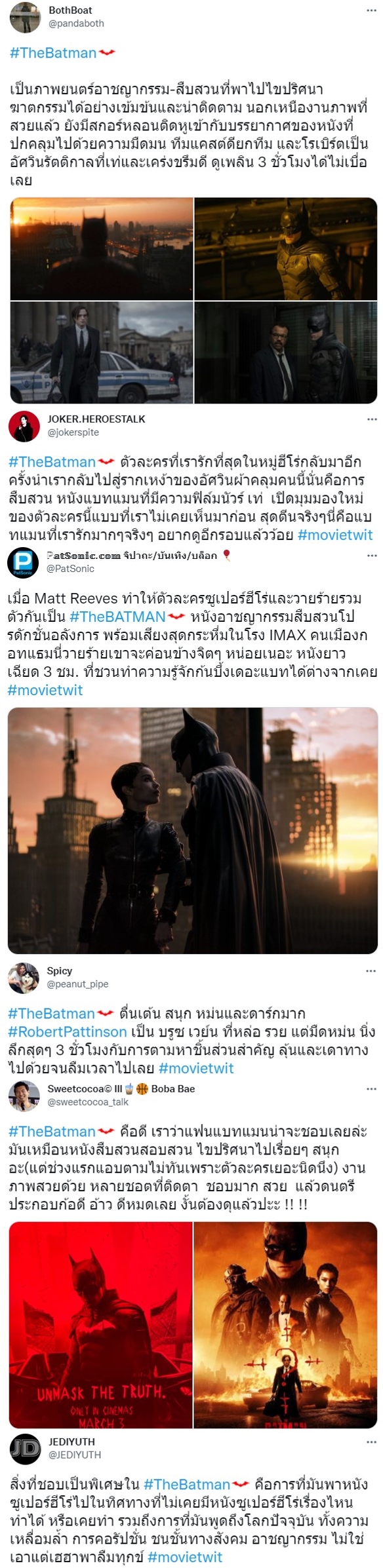Open Sweetcocoa's profile avatar
383x1568 pixels.
(x=24, y=1096)
